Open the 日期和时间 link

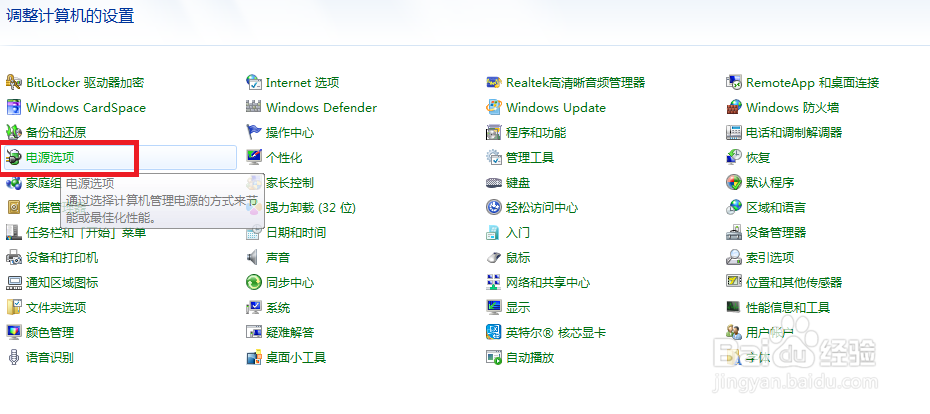296,233
